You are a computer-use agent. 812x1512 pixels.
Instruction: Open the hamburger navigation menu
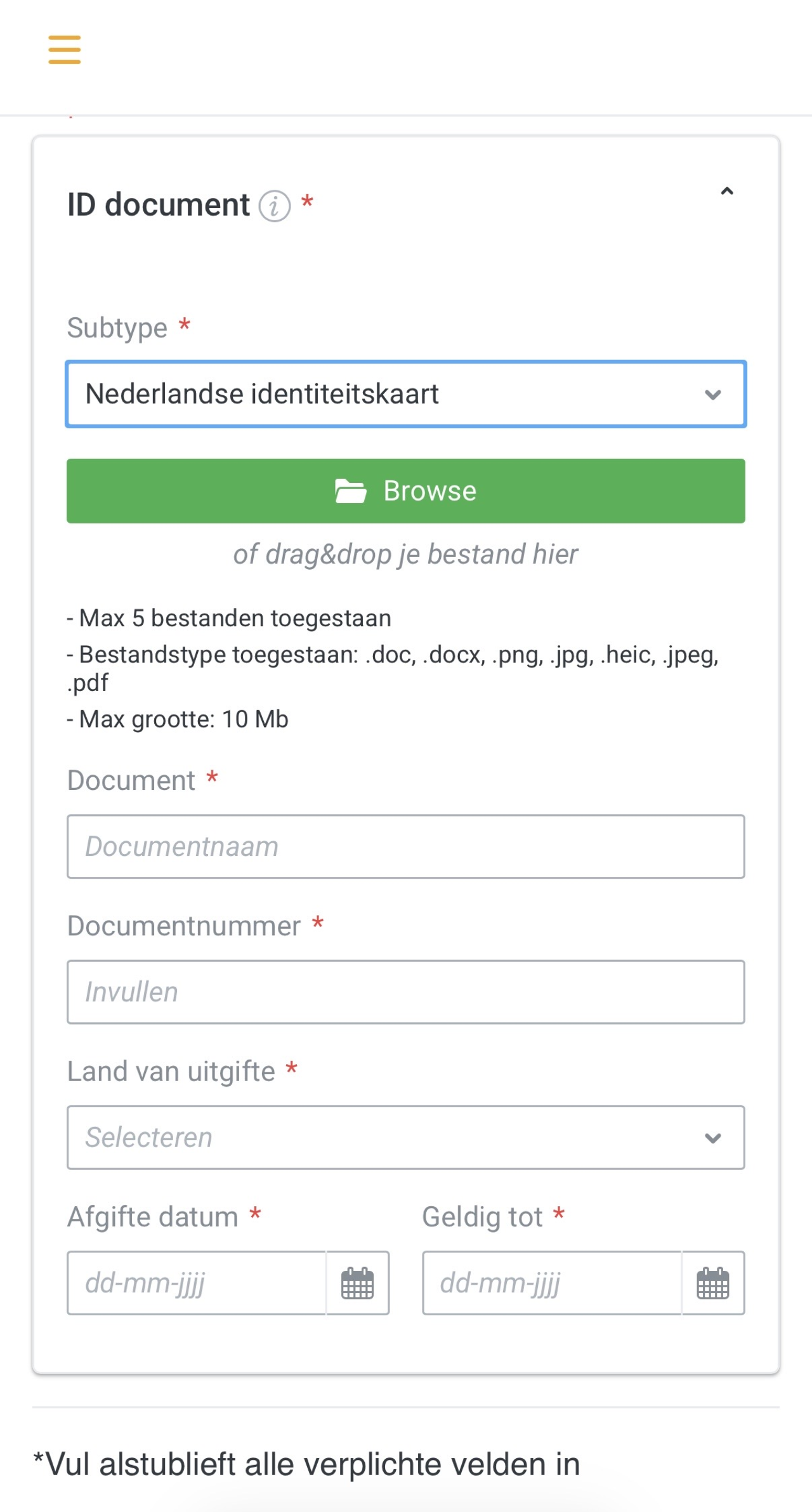click(65, 49)
